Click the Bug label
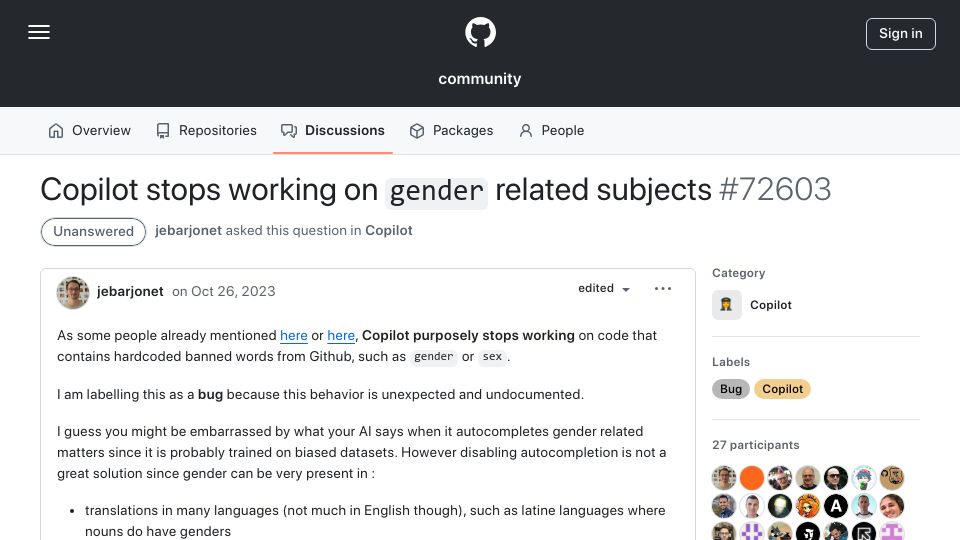 (x=731, y=389)
